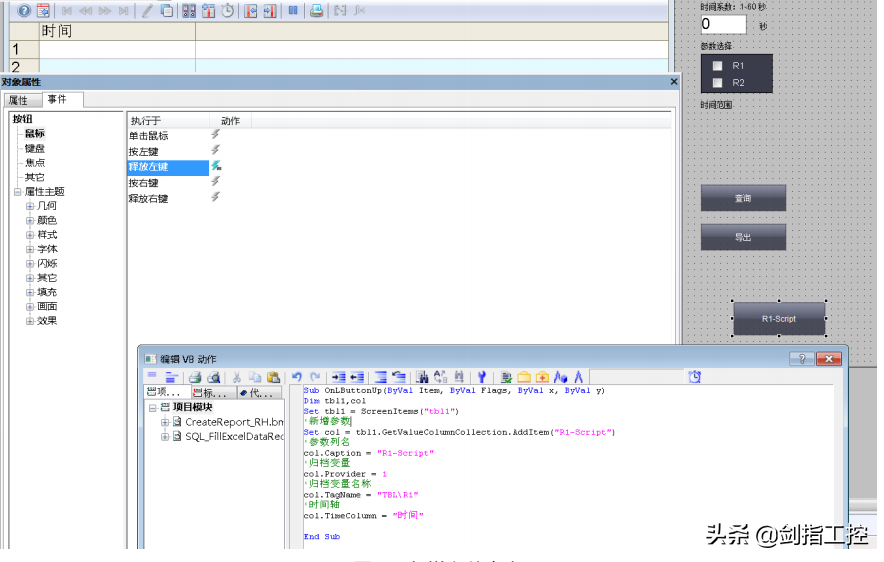Switch to the 属性 tab

19,100
